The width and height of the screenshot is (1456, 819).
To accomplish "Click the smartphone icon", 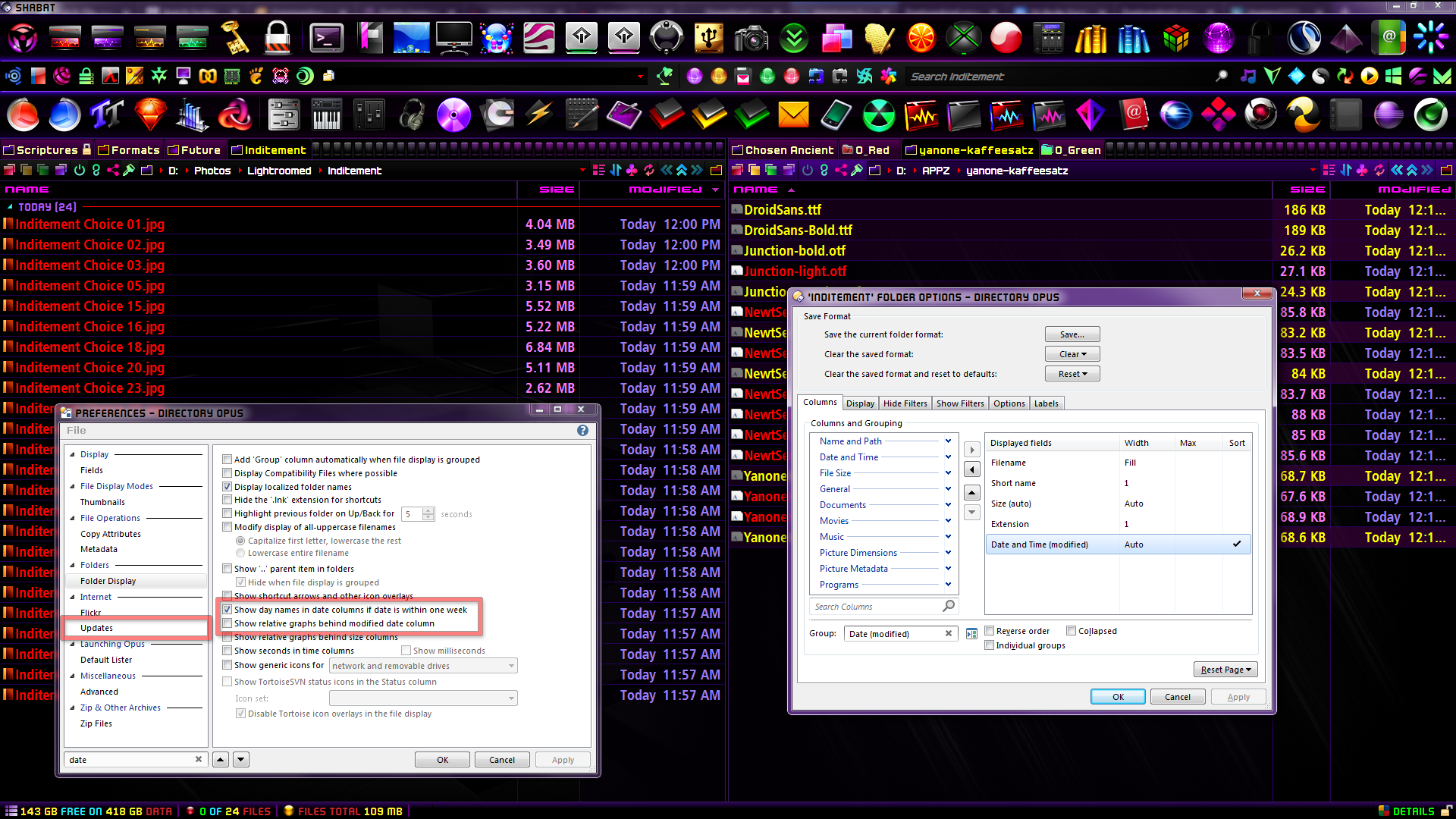I will click(x=836, y=115).
